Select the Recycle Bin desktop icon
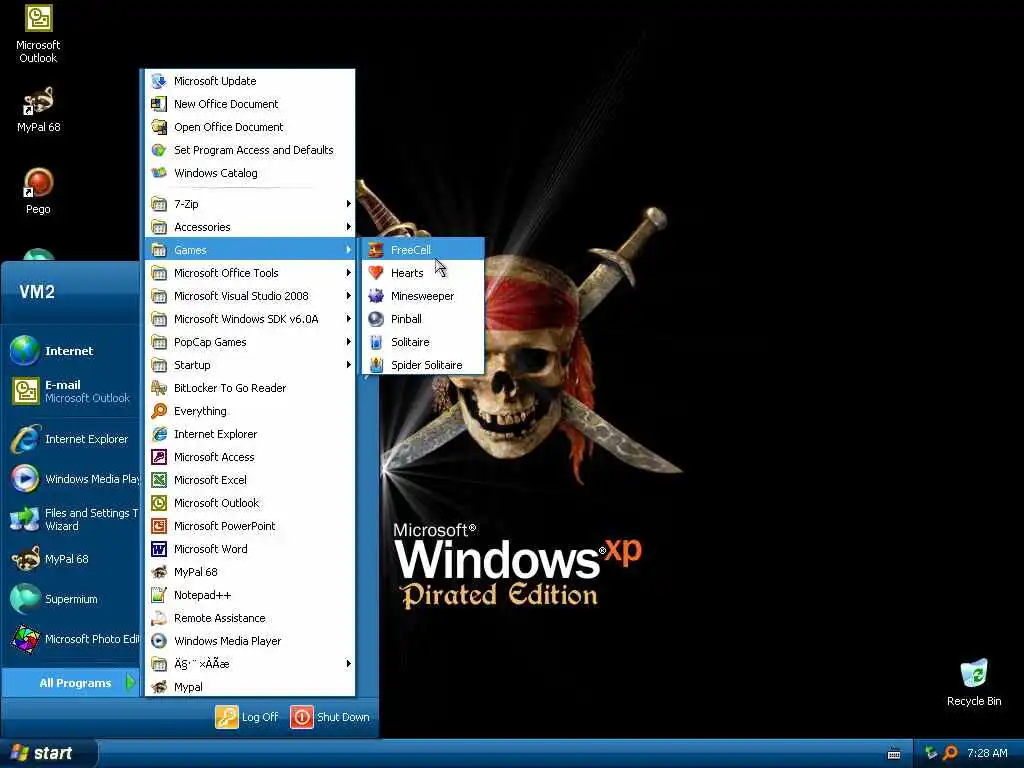Image resolution: width=1024 pixels, height=768 pixels. pyautogui.click(x=974, y=682)
